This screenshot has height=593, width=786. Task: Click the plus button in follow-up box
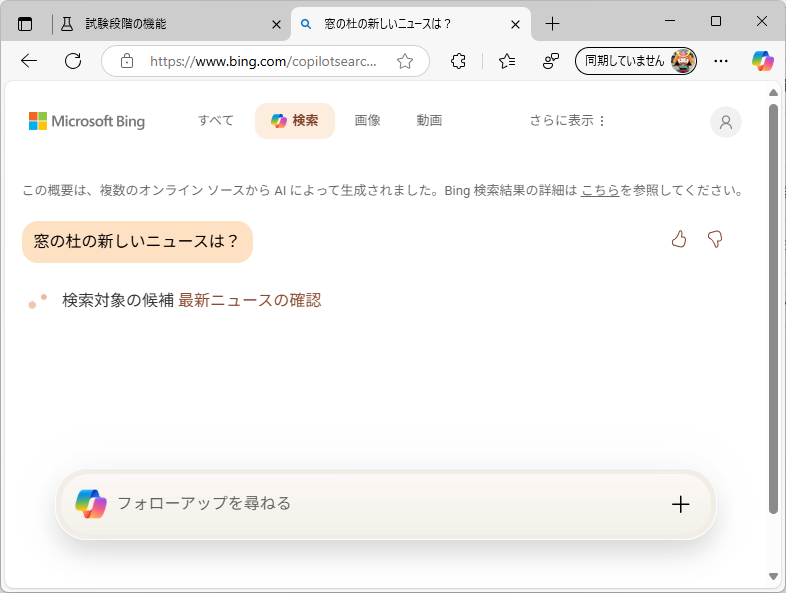[680, 504]
